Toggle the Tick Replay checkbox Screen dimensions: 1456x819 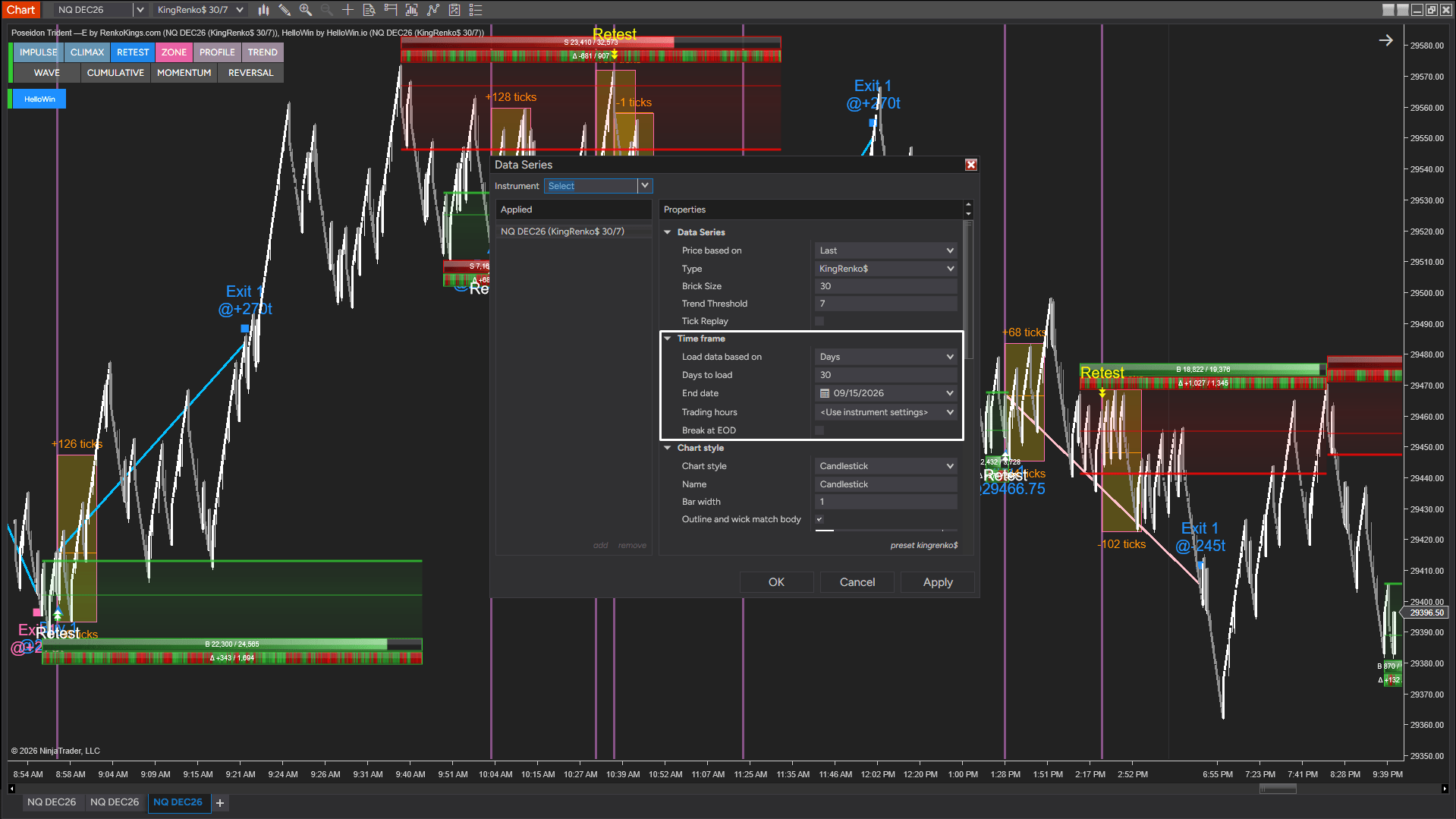(819, 321)
